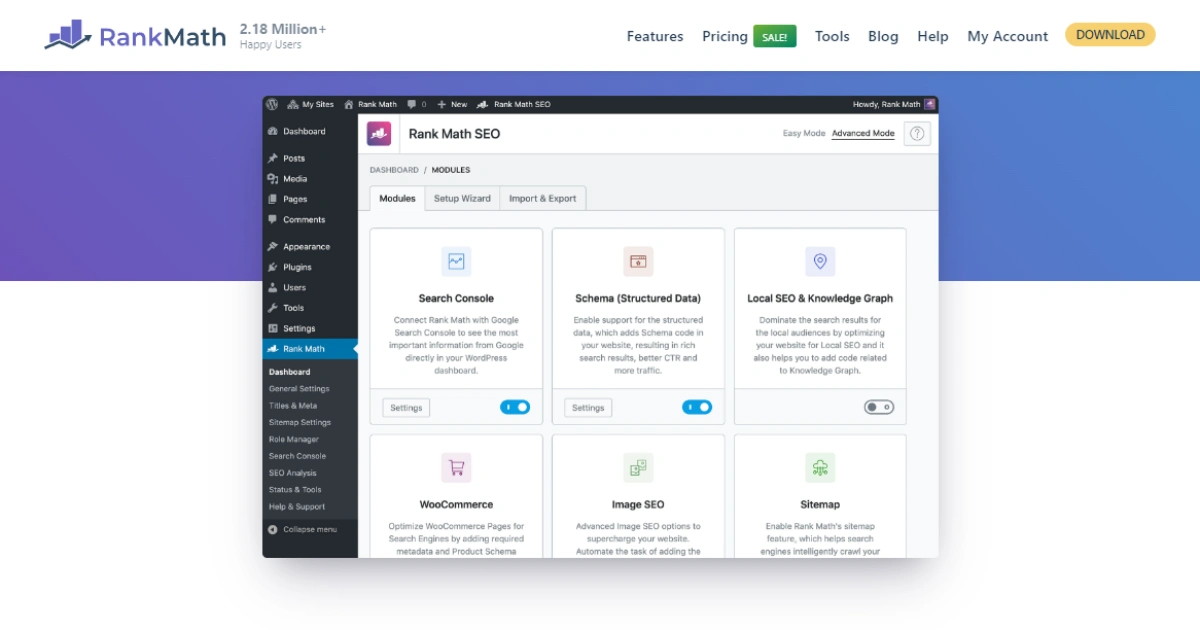Open Schema module Settings button
The image size is (1200, 630).
588,408
